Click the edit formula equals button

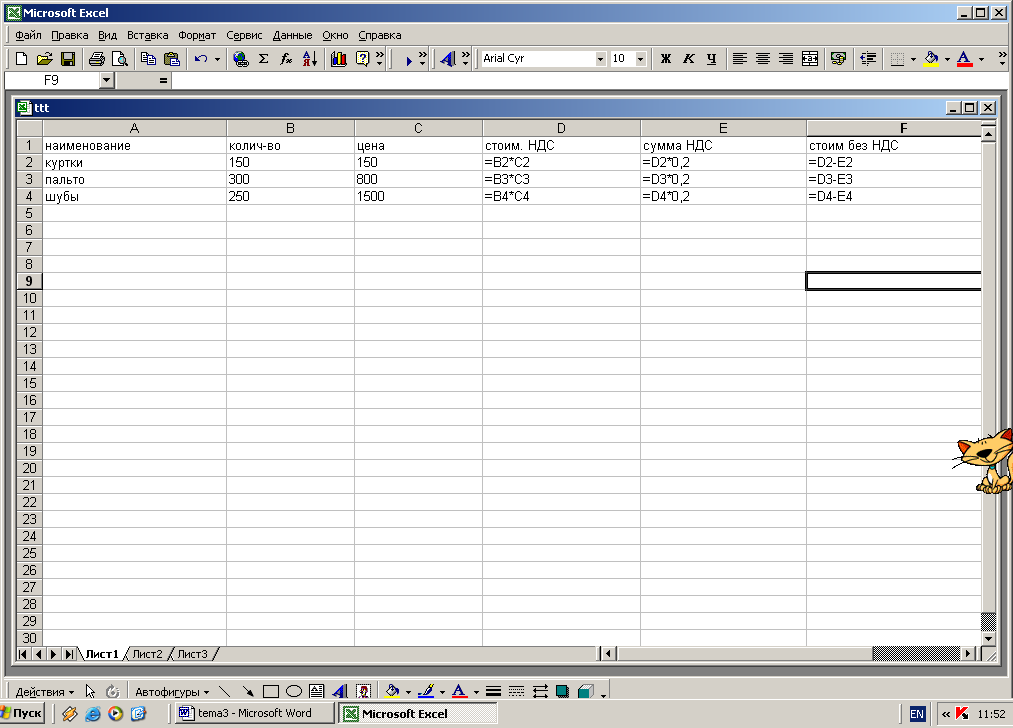163,81
